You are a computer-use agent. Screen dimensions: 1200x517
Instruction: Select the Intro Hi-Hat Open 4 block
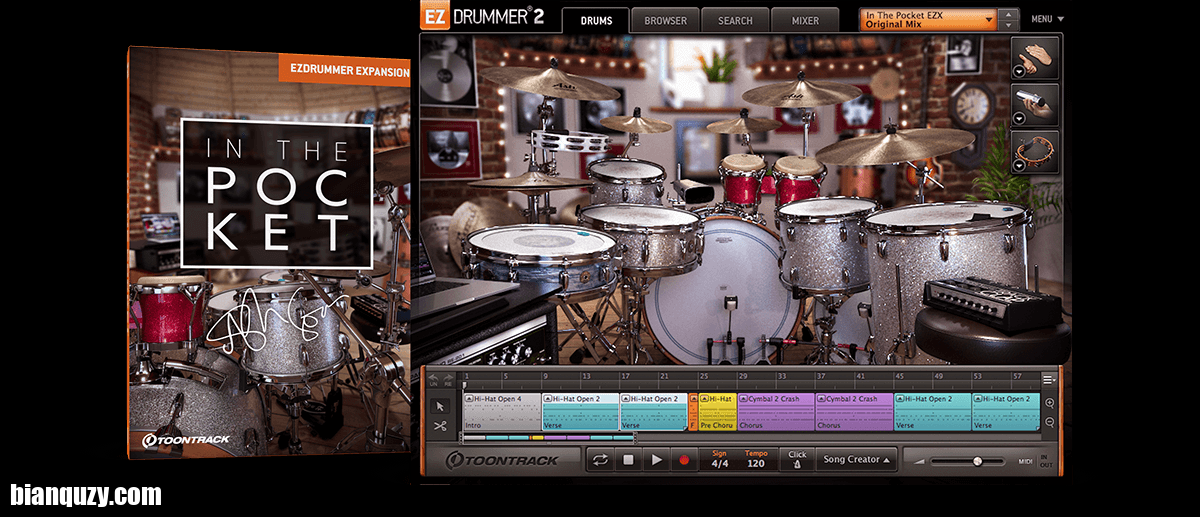point(502,412)
